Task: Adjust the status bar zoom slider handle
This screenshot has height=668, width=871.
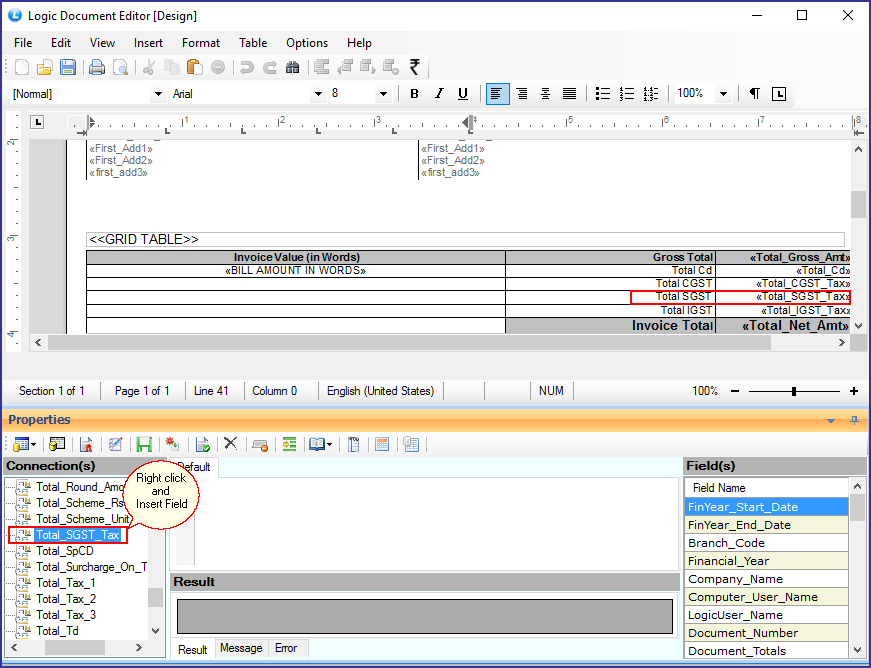Action: pyautogui.click(x=794, y=391)
